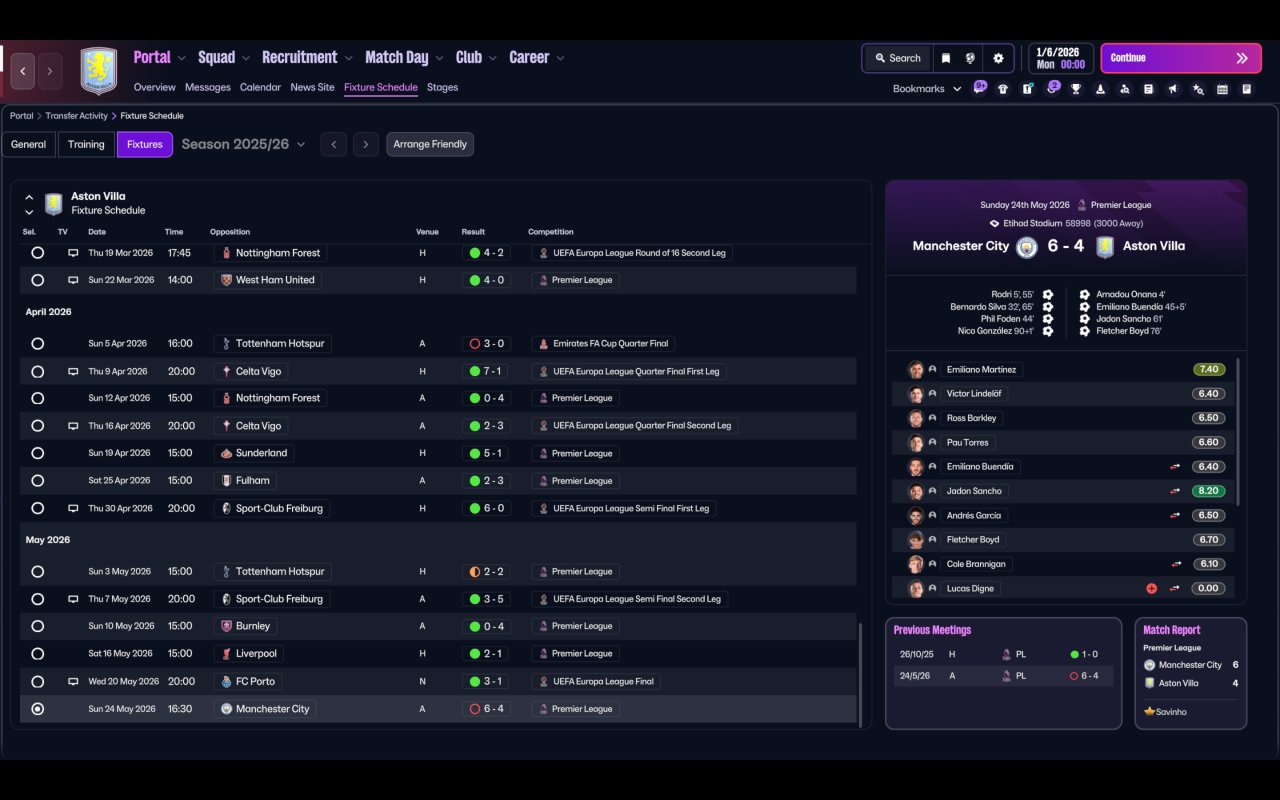Expand the Match Day menu dropdown

click(x=439, y=58)
